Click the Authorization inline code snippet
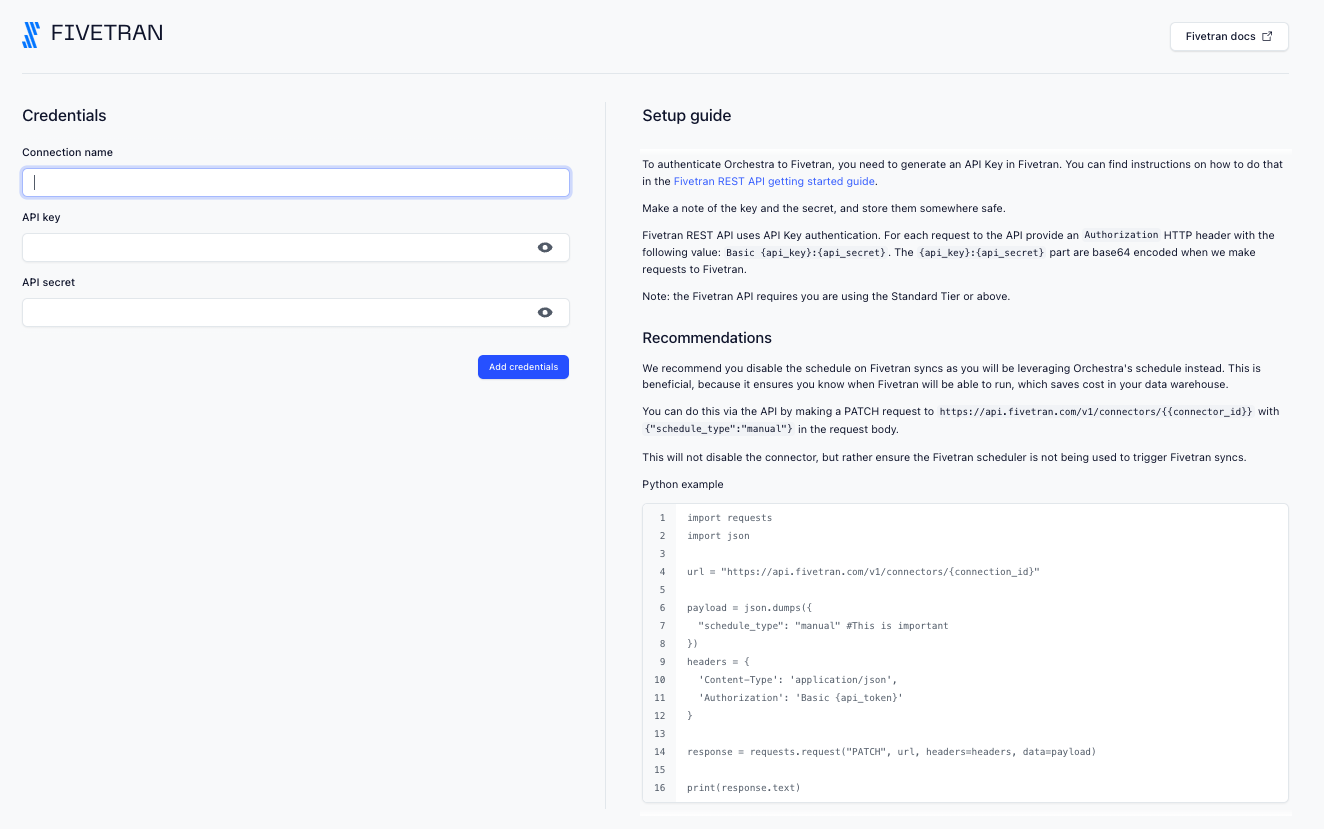 click(x=1121, y=235)
